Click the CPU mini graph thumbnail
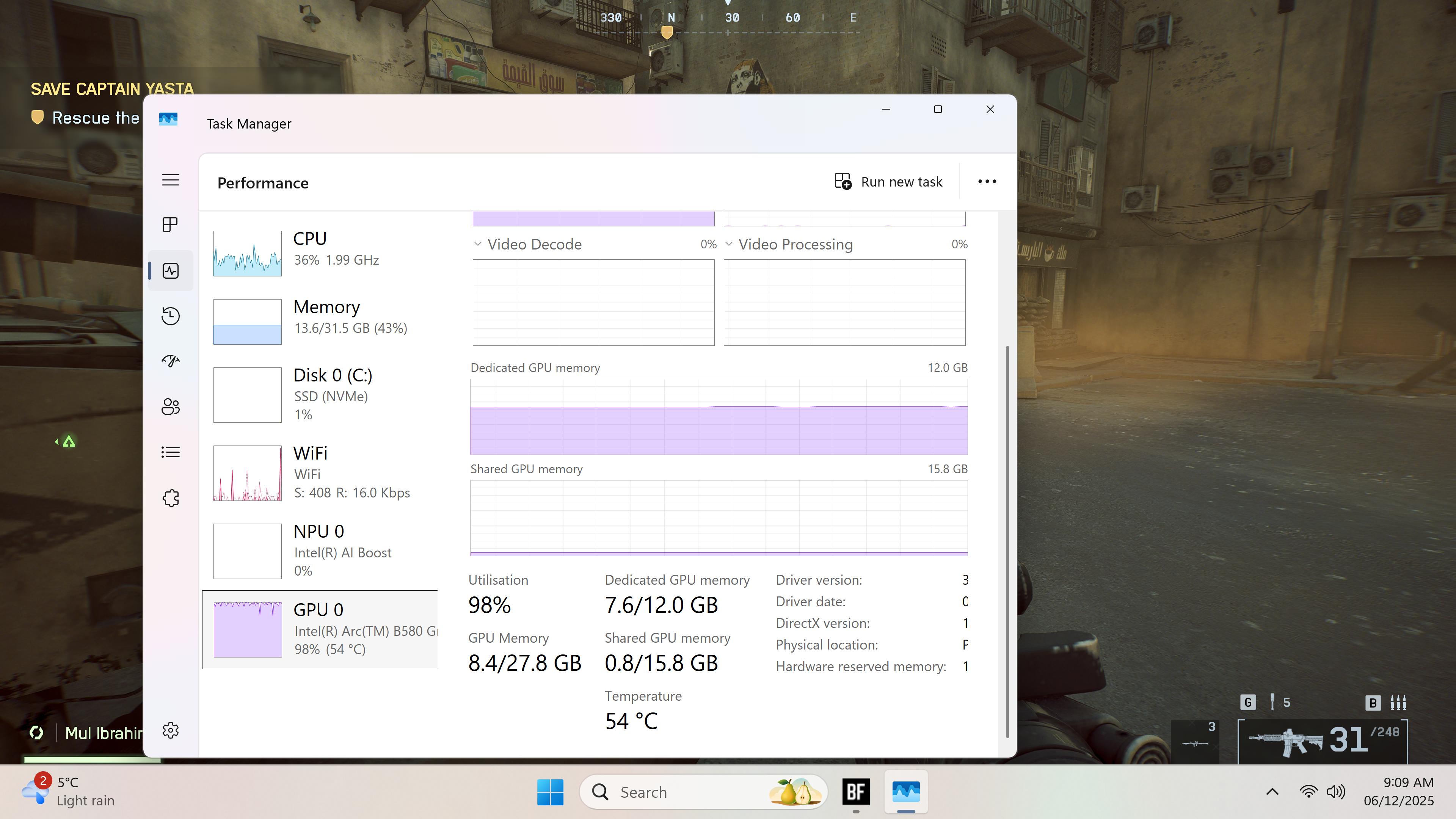Screen dimensions: 1456x819 [x=248, y=253]
